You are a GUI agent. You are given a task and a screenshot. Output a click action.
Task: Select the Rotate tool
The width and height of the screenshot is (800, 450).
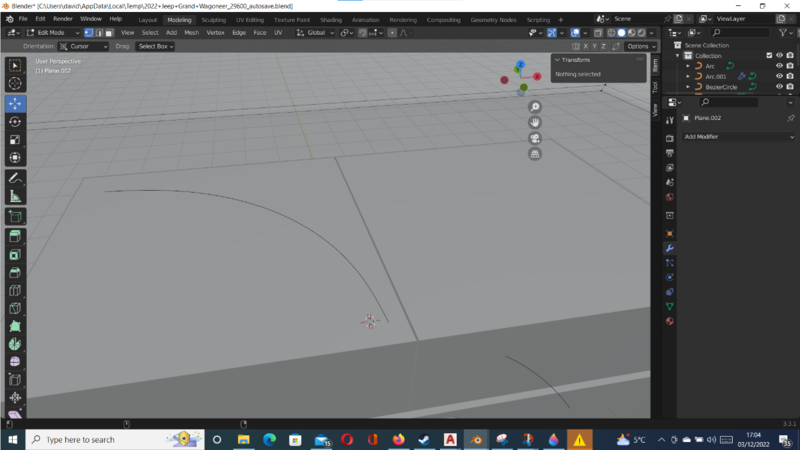point(15,122)
